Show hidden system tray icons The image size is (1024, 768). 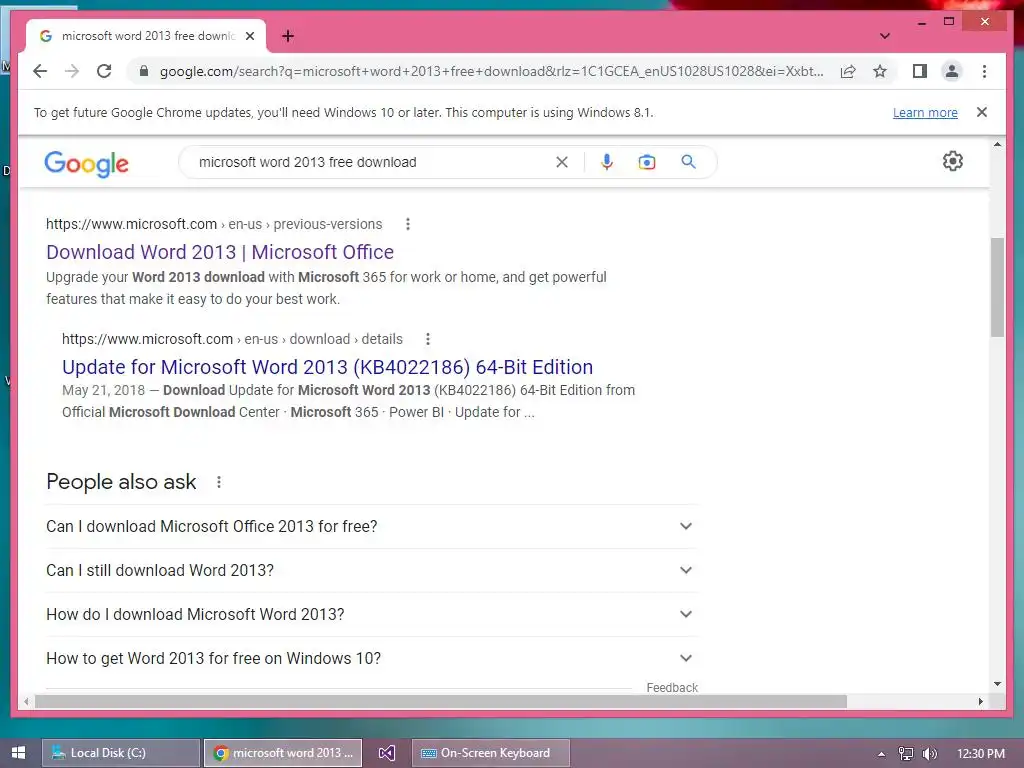click(881, 754)
